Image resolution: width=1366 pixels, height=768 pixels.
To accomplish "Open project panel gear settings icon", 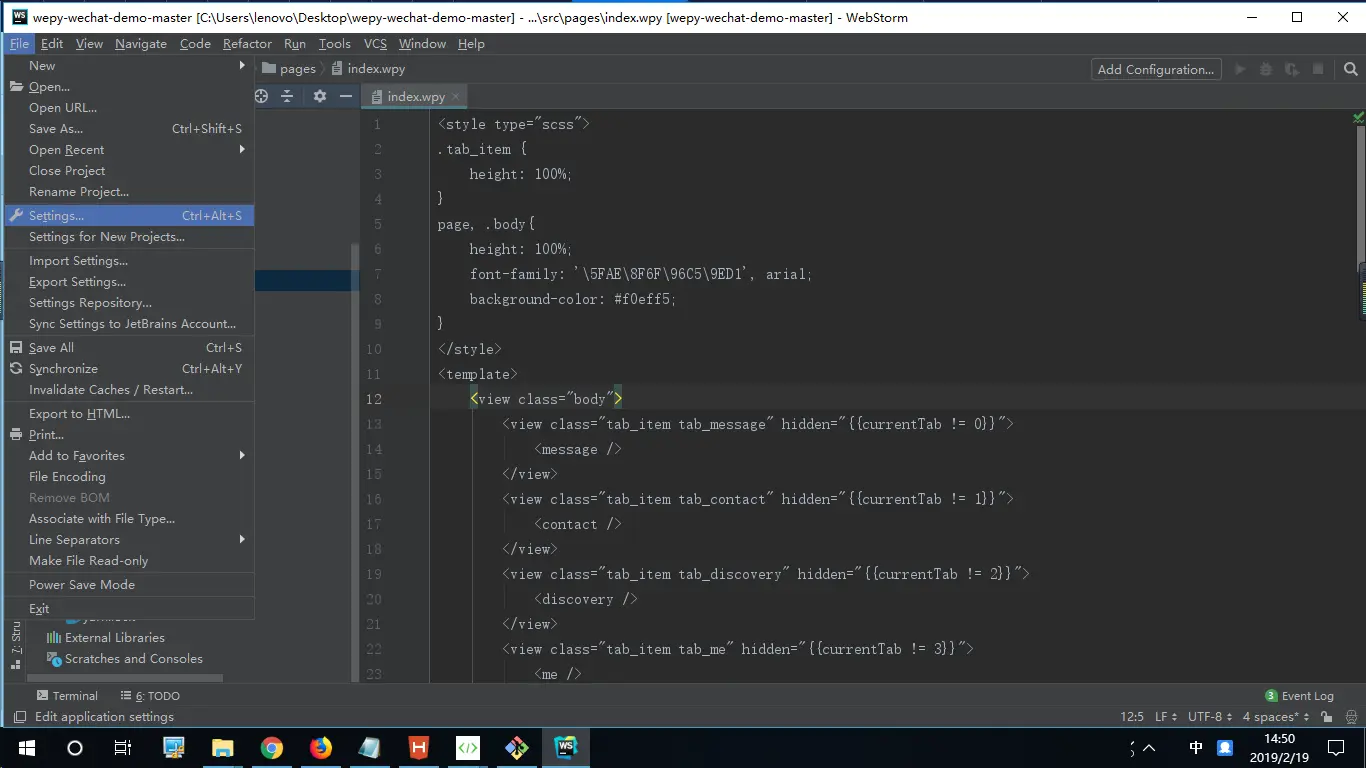I will 320,96.
